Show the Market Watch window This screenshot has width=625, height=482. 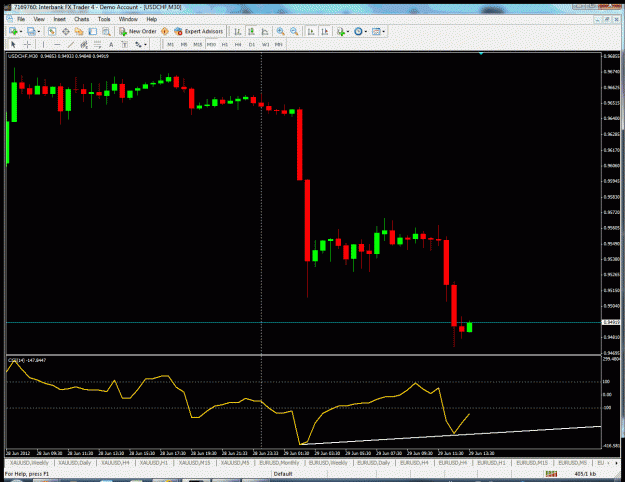(52, 31)
